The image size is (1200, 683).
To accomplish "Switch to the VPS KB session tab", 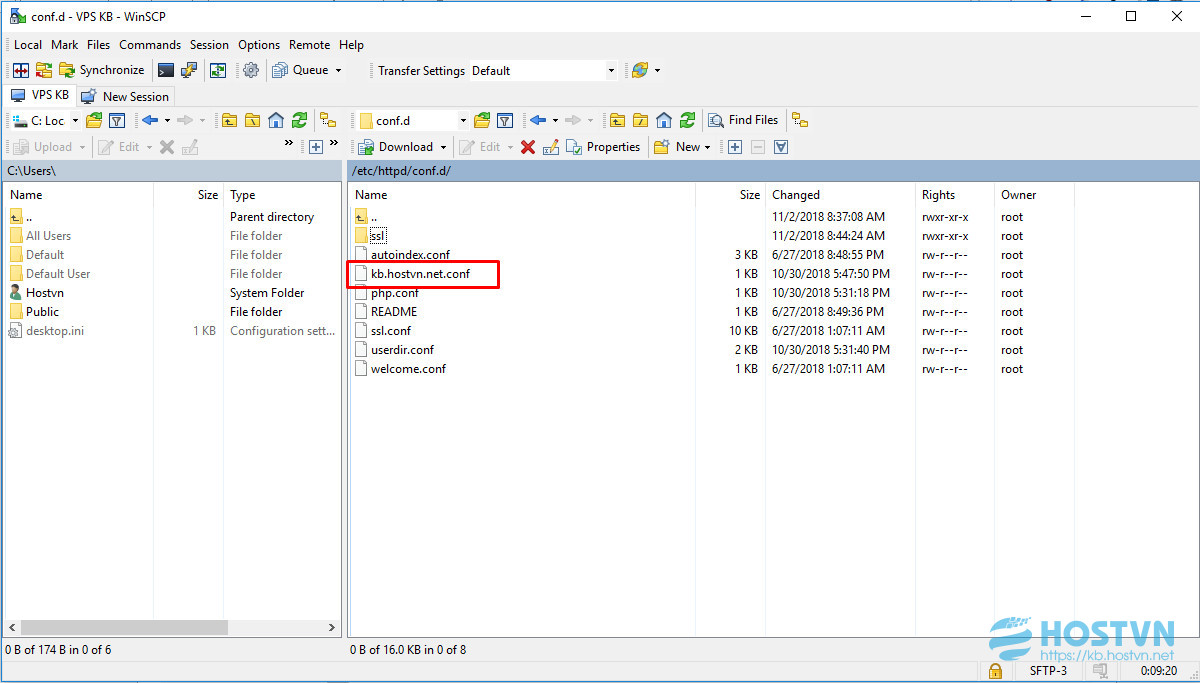I will pos(40,95).
